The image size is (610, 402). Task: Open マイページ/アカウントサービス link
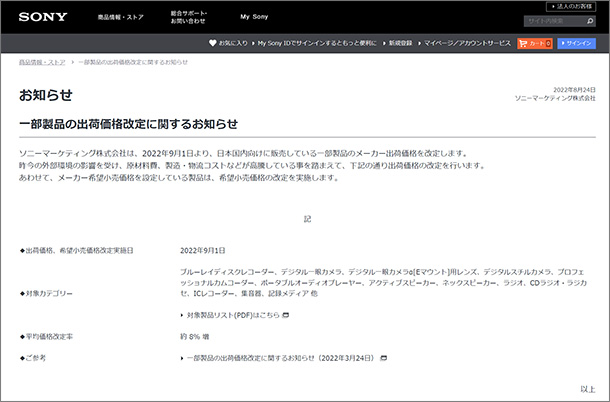click(467, 43)
